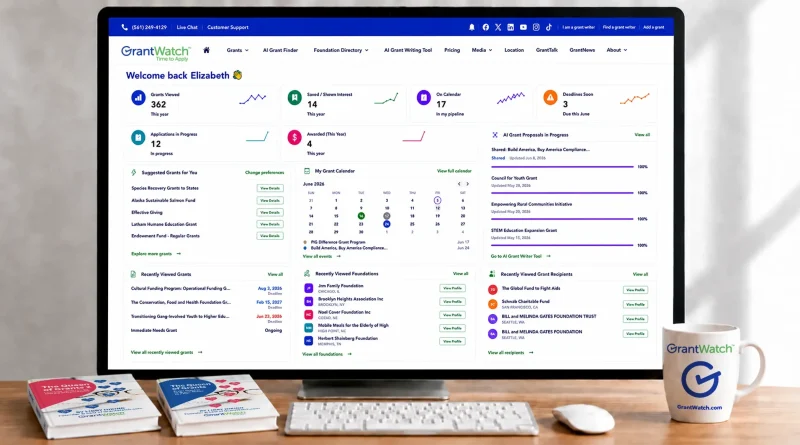Click progress bar for Council for Youth Grant

pos(562,192)
